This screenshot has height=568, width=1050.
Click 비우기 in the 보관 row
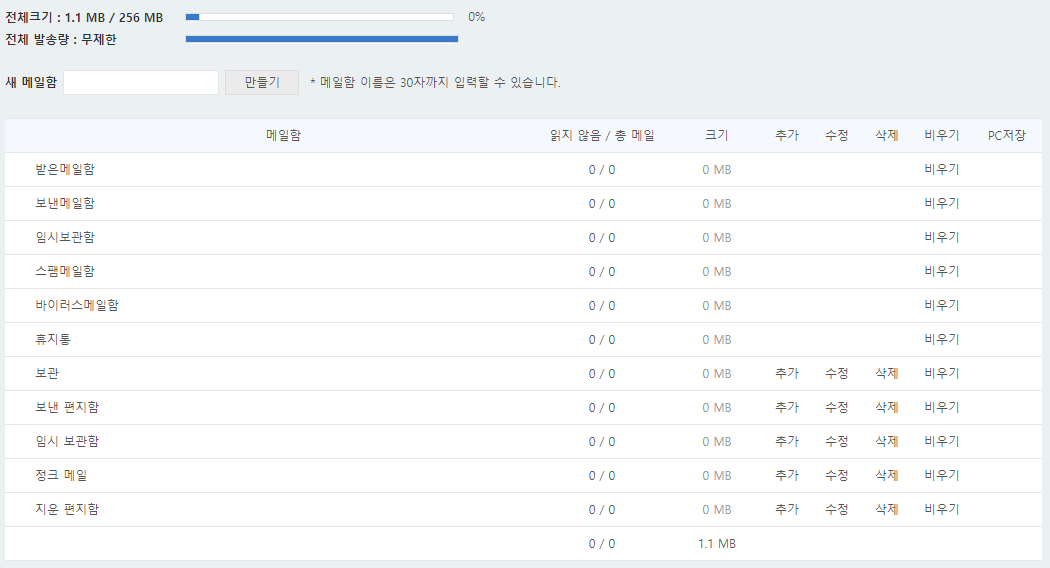pos(942,373)
